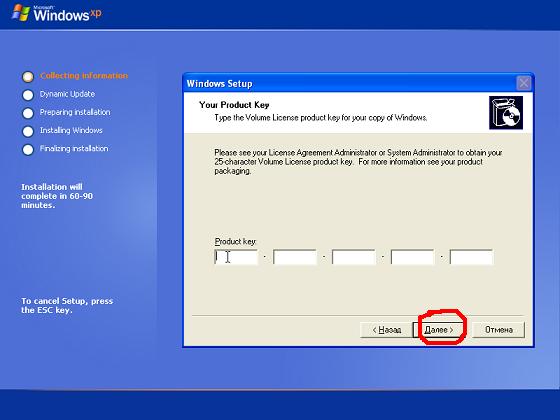The width and height of the screenshot is (560, 420).
Task: Click the Windows Setup title bar
Action: 350,84
